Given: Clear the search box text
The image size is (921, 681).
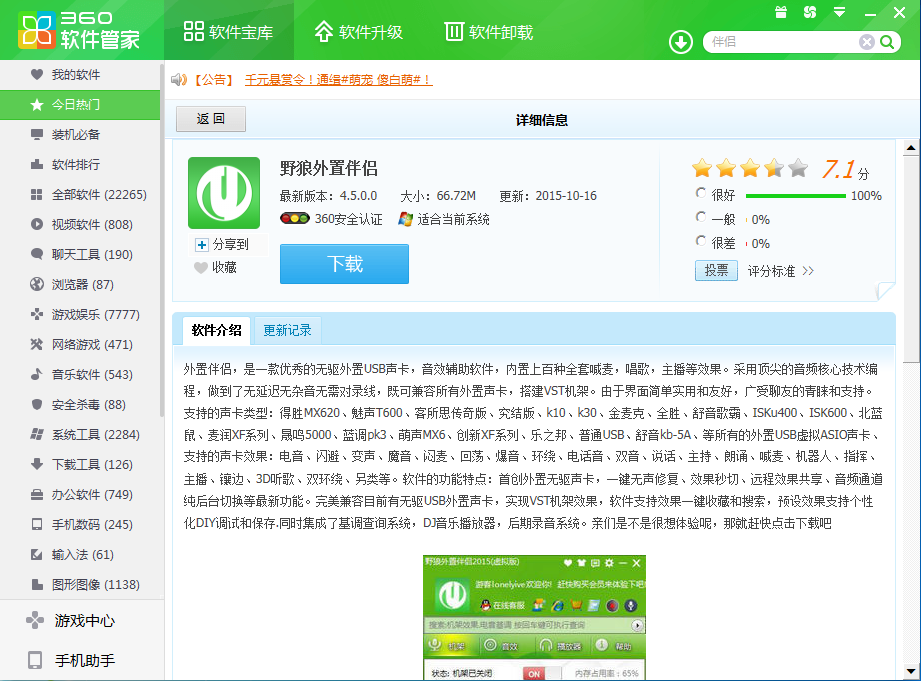Looking at the screenshot, I should pos(866,42).
